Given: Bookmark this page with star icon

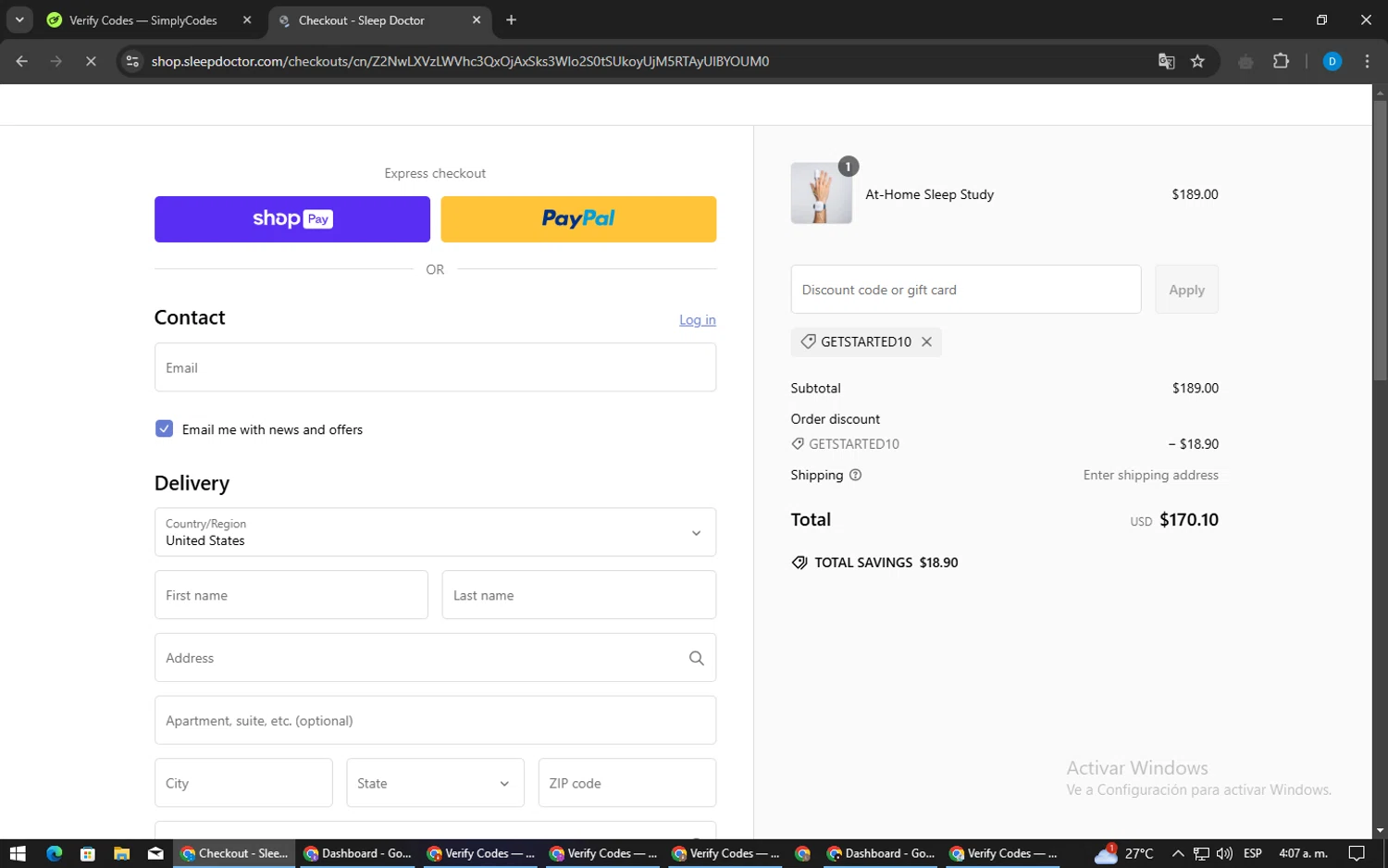Looking at the screenshot, I should pyautogui.click(x=1197, y=61).
